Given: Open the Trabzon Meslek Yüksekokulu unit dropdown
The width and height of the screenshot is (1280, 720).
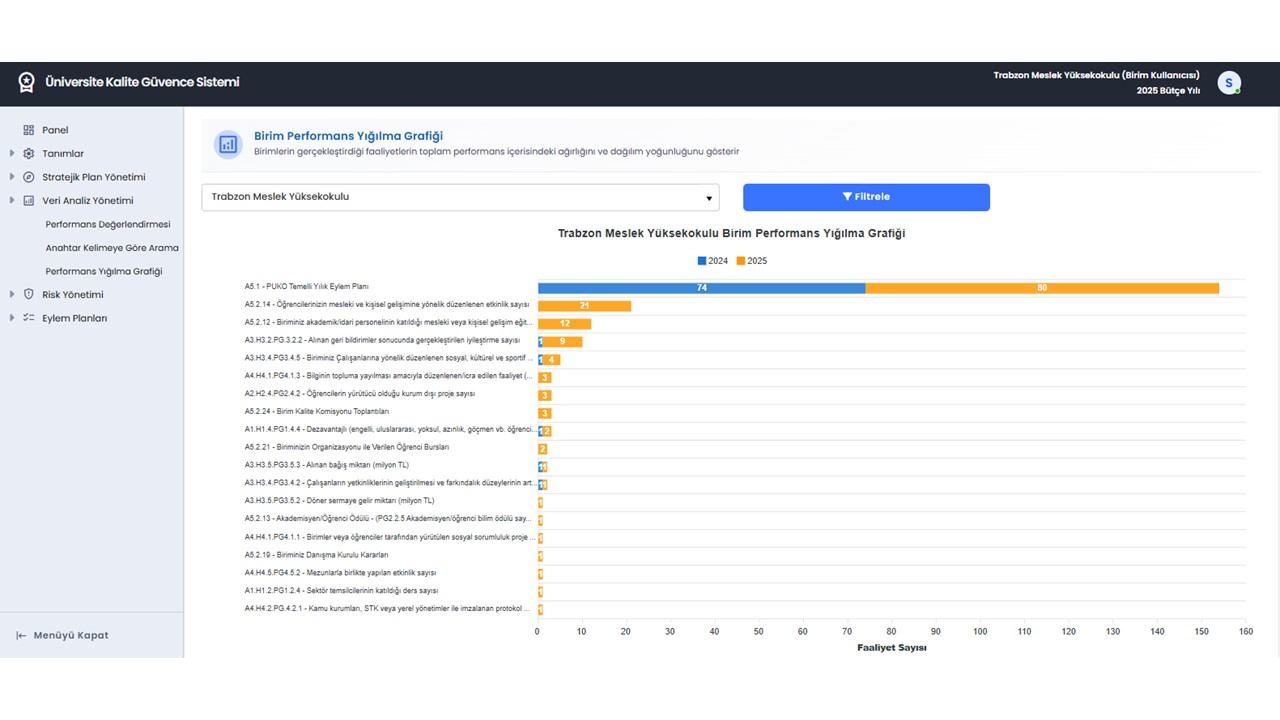Looking at the screenshot, I should coord(460,197).
